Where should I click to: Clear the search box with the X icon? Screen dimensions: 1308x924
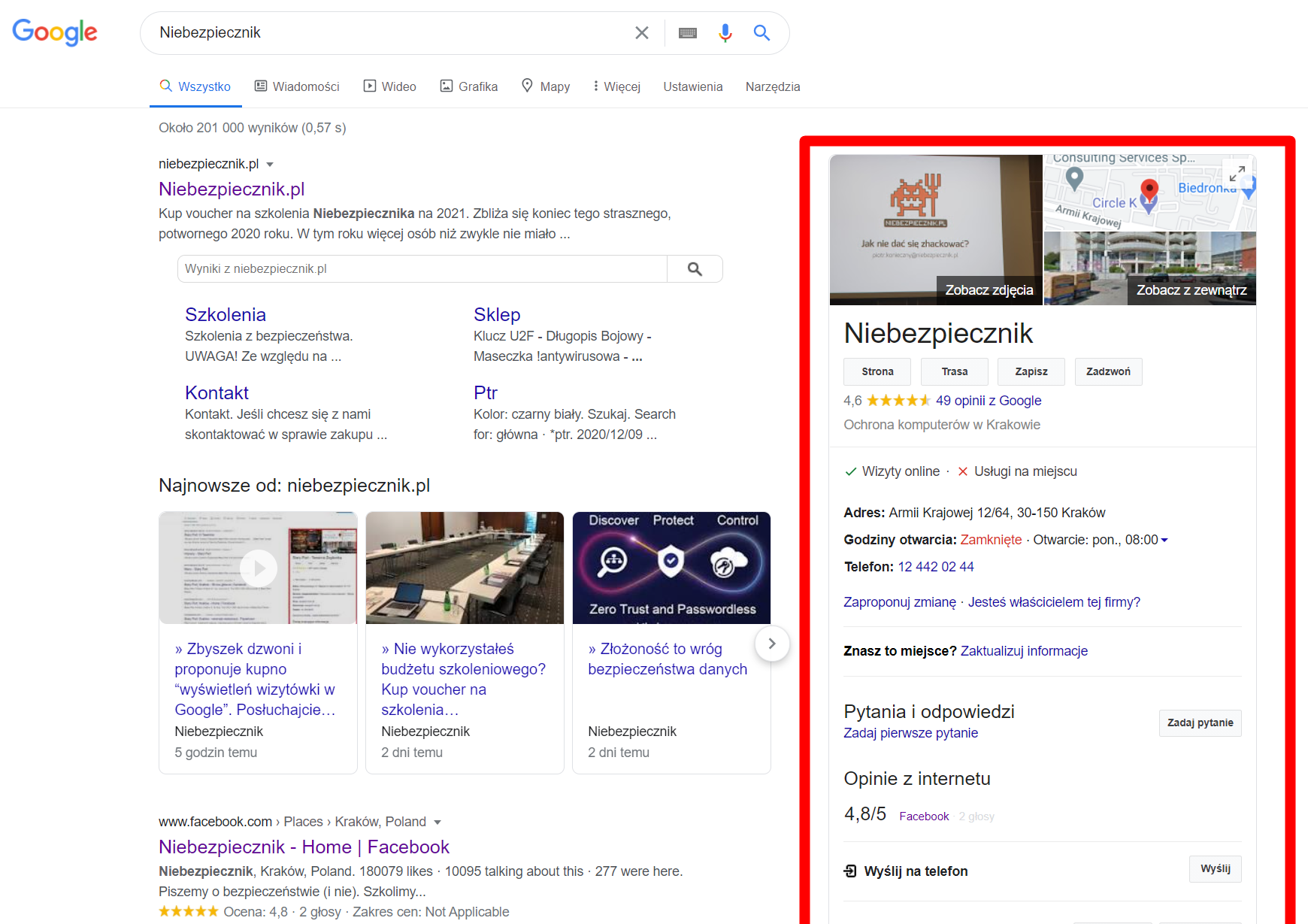click(x=641, y=33)
